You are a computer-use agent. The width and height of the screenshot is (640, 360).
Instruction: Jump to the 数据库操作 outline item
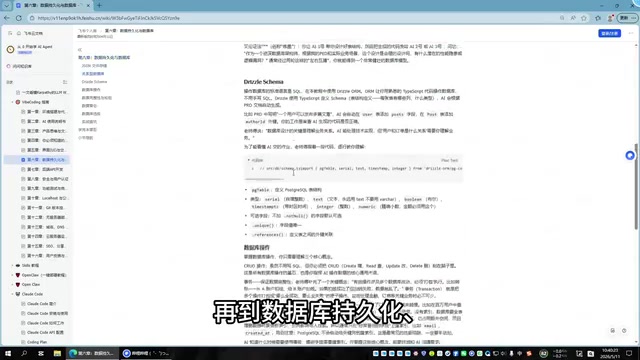[91, 90]
